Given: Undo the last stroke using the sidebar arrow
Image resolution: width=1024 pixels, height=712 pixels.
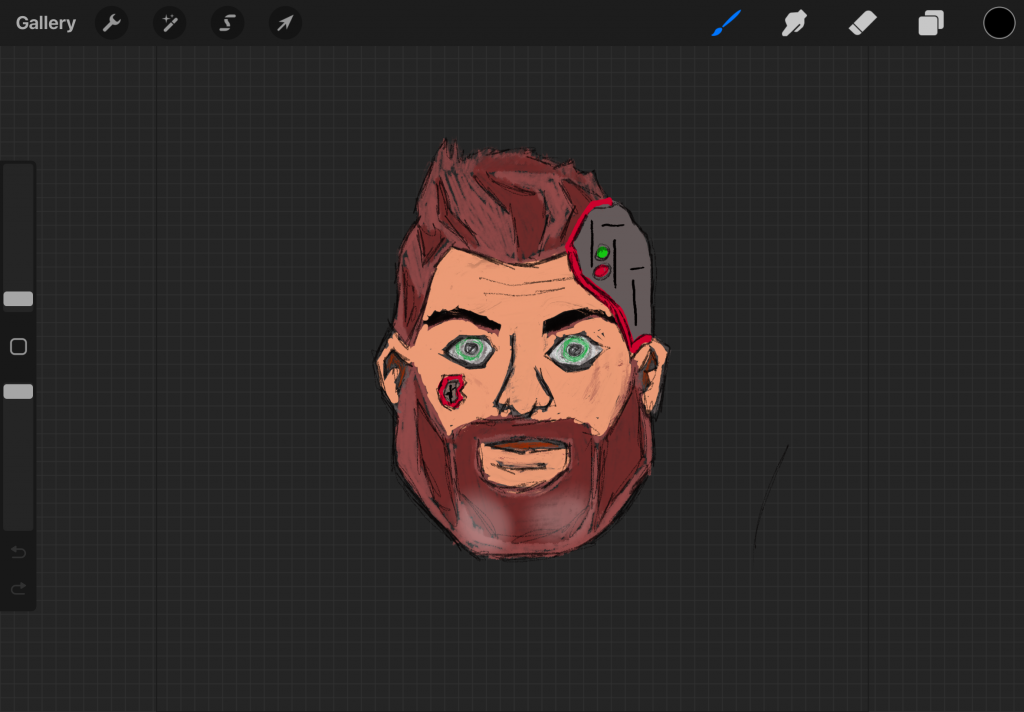Looking at the screenshot, I should (18, 553).
